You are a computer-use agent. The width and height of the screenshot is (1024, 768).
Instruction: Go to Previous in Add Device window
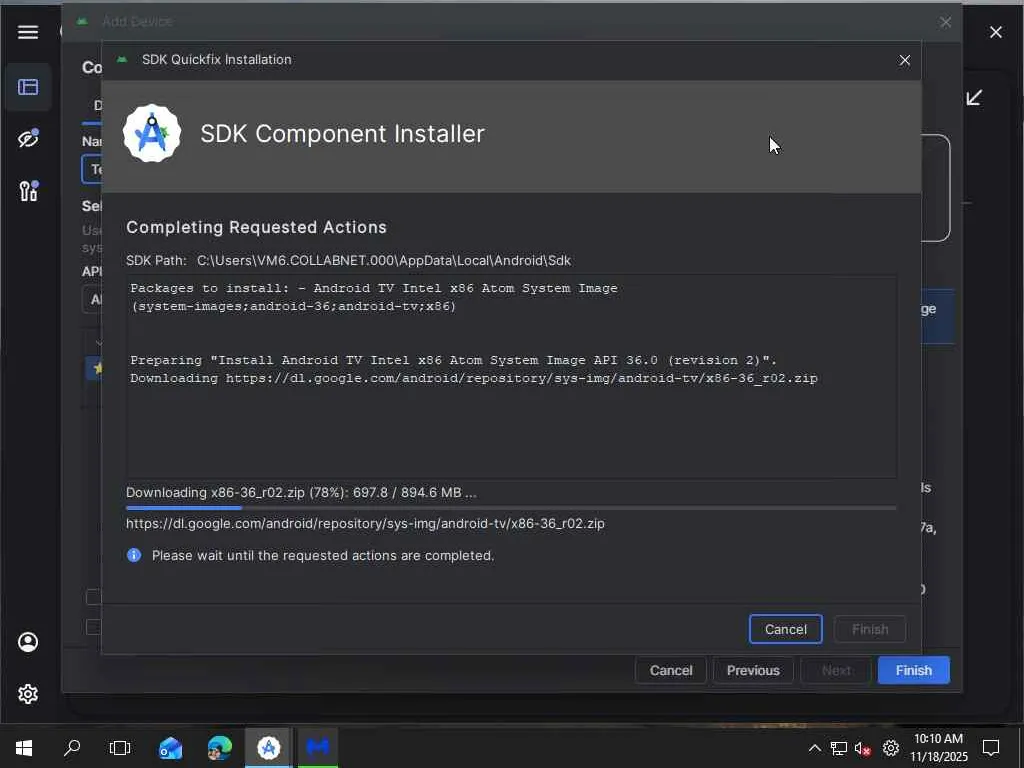(753, 671)
